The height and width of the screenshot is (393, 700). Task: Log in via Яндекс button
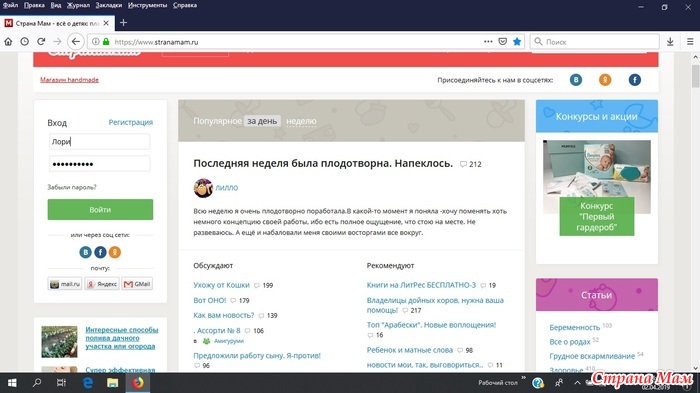102,284
